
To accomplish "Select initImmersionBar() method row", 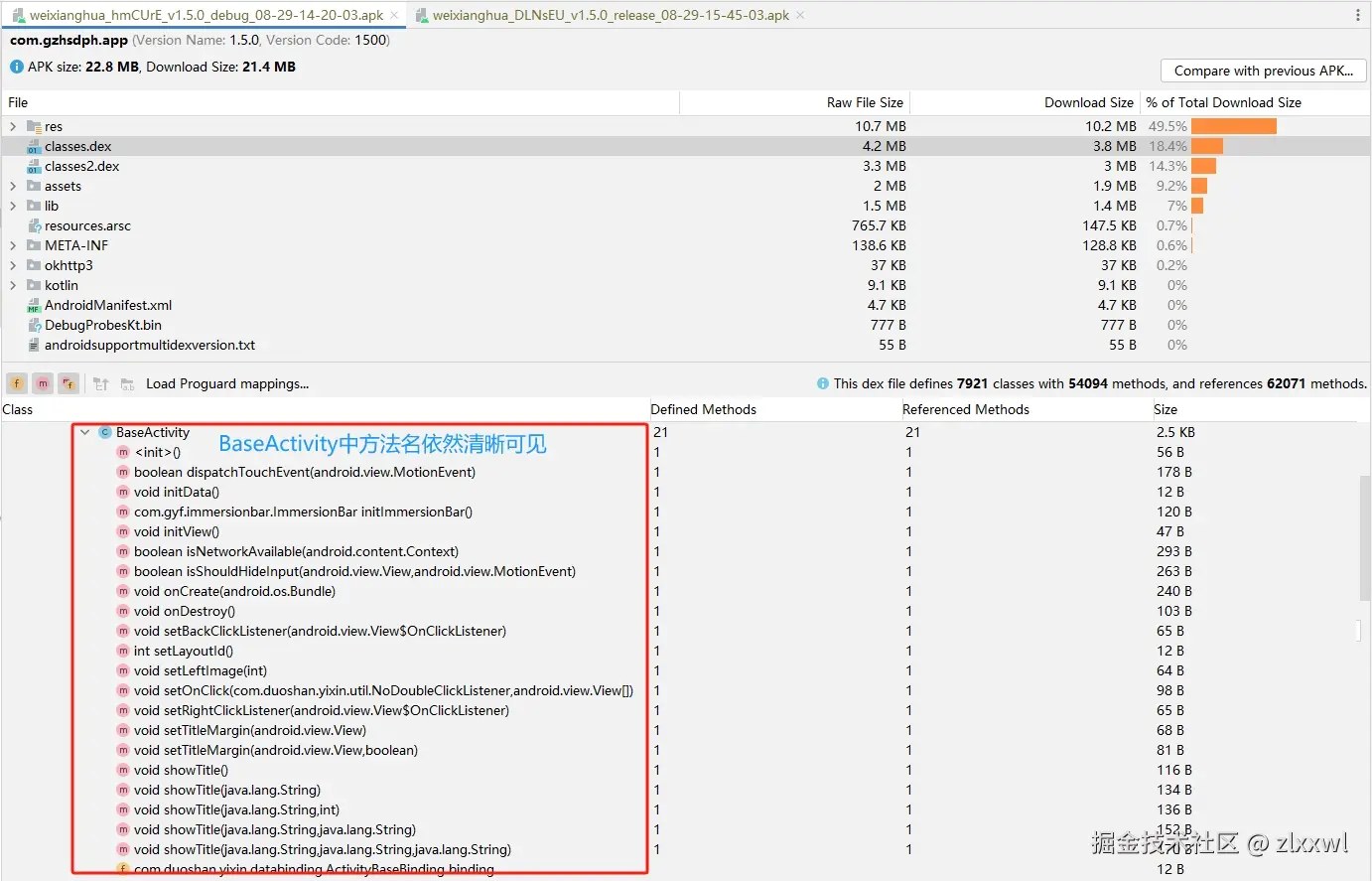I will coord(303,512).
